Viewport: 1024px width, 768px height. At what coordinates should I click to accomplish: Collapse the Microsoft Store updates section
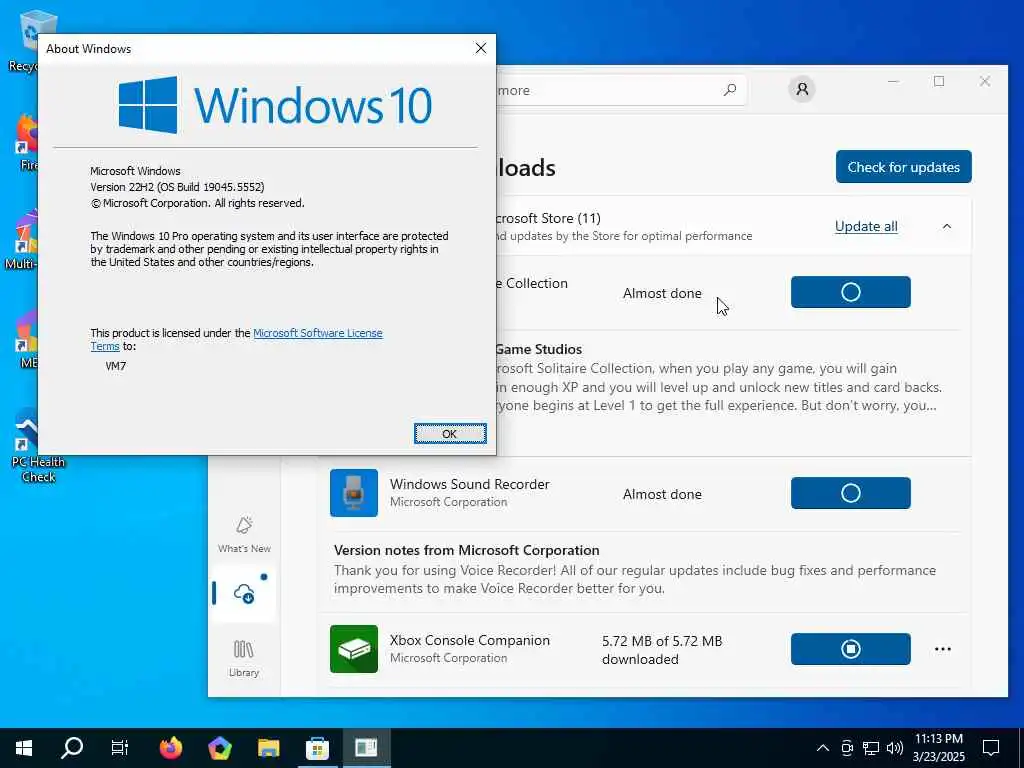[946, 227]
